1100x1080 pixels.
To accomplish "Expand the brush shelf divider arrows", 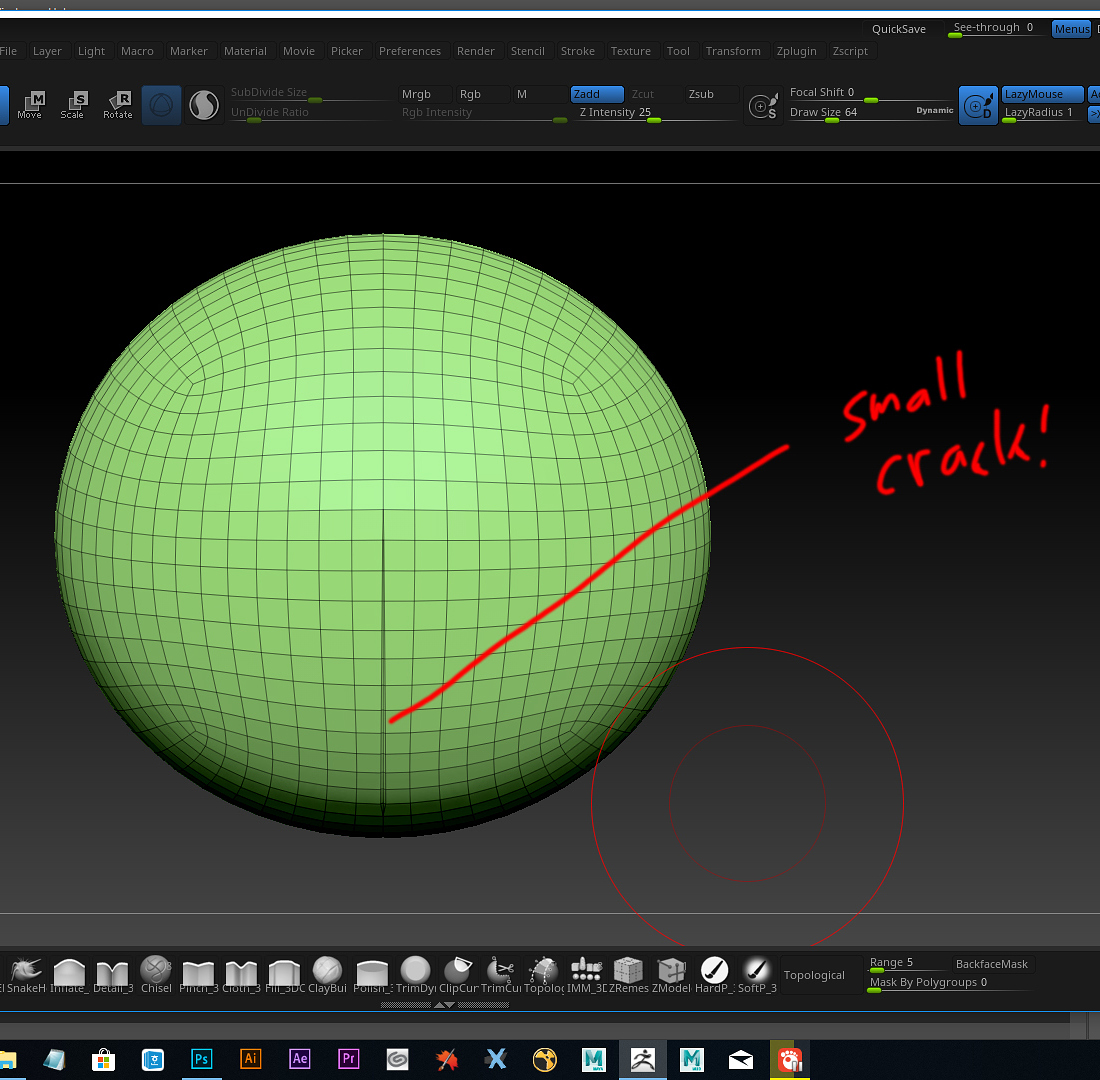I will pos(445,1005).
